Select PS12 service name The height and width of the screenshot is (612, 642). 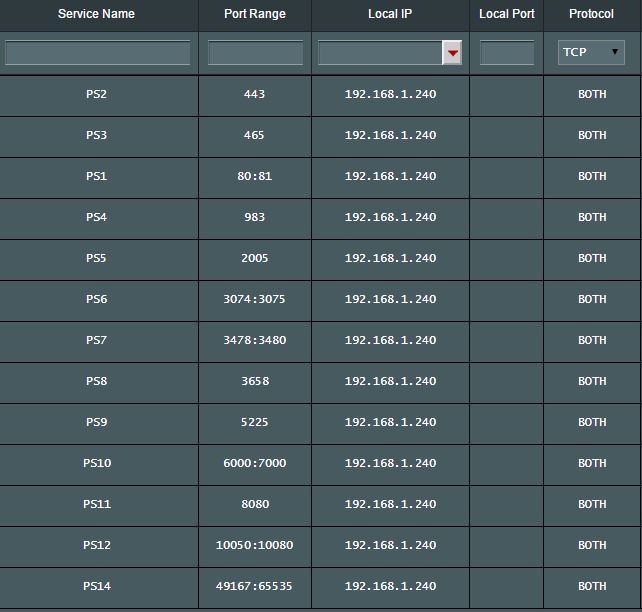(x=97, y=545)
